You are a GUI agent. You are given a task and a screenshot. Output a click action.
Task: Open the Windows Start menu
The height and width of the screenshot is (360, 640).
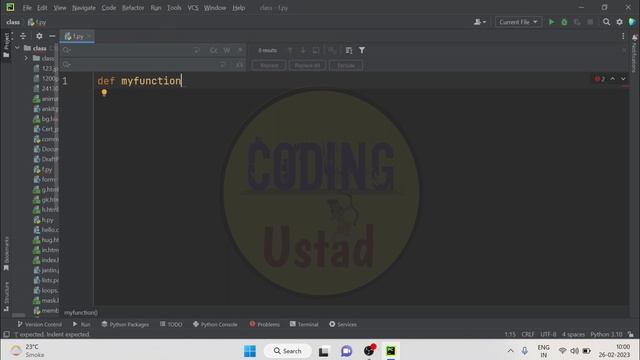click(x=250, y=351)
